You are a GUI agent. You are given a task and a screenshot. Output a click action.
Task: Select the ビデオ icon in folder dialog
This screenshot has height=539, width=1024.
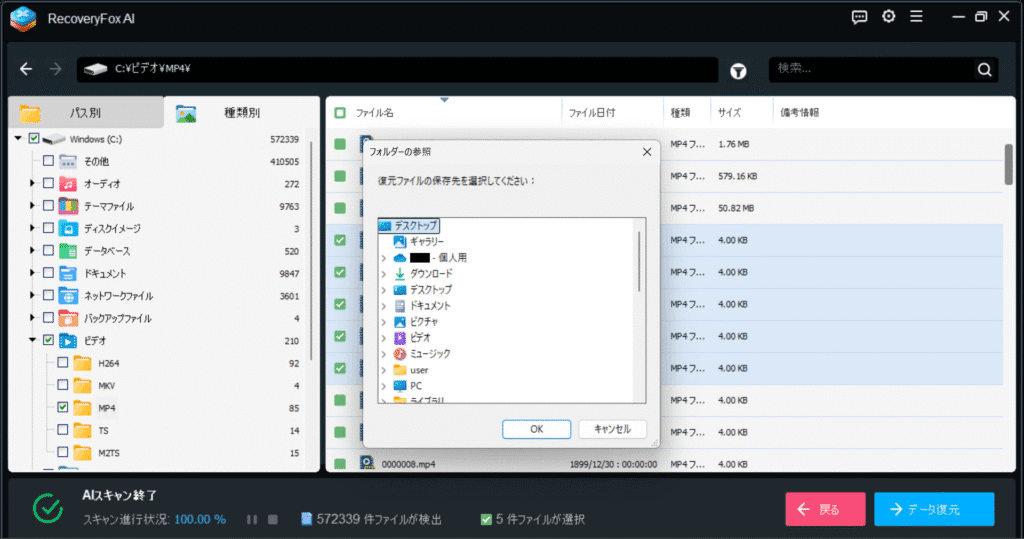pos(400,338)
